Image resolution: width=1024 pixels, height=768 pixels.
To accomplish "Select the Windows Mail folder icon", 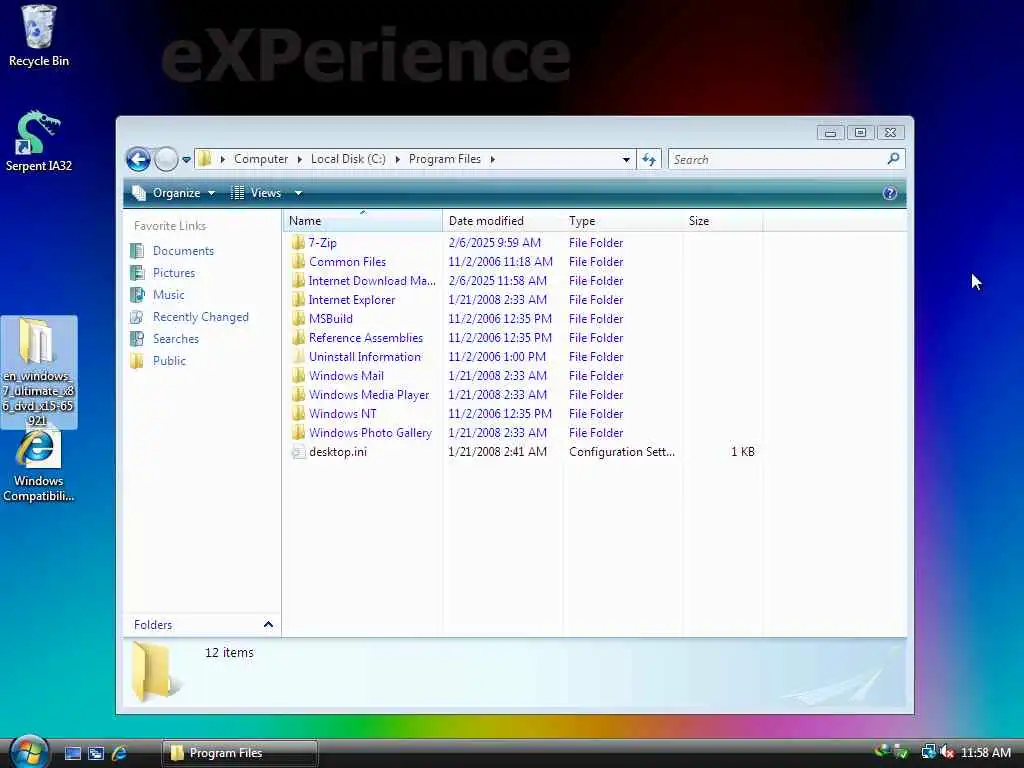I will pyautogui.click(x=298, y=376).
